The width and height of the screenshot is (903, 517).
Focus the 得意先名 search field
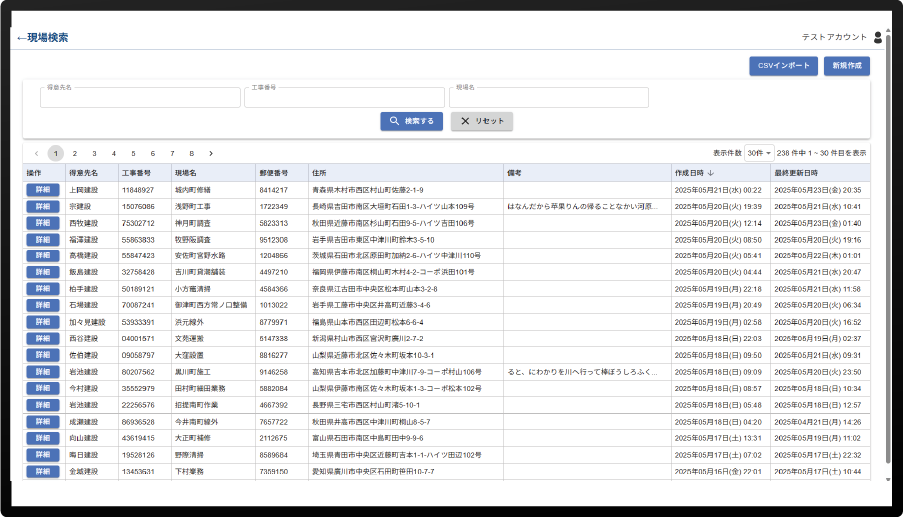click(x=140, y=98)
